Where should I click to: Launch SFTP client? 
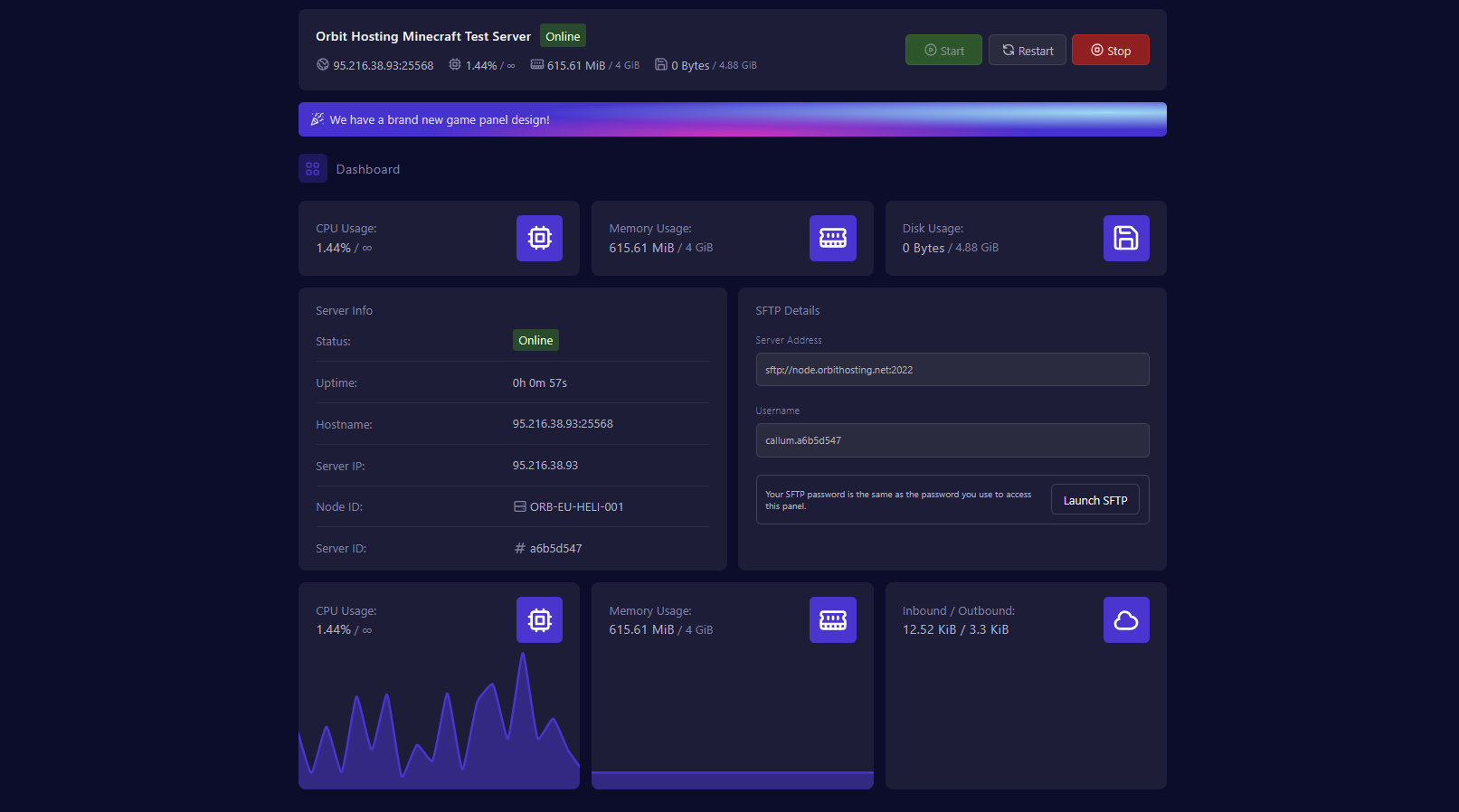point(1094,500)
